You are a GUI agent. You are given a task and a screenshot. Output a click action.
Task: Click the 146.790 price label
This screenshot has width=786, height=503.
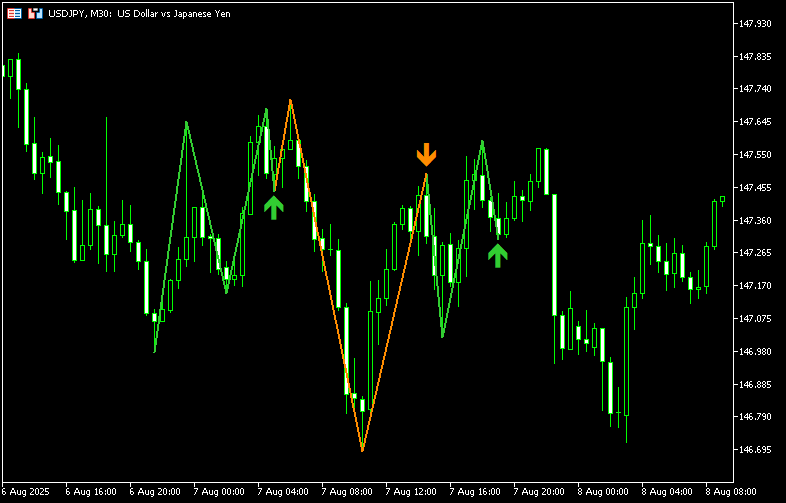755,417
